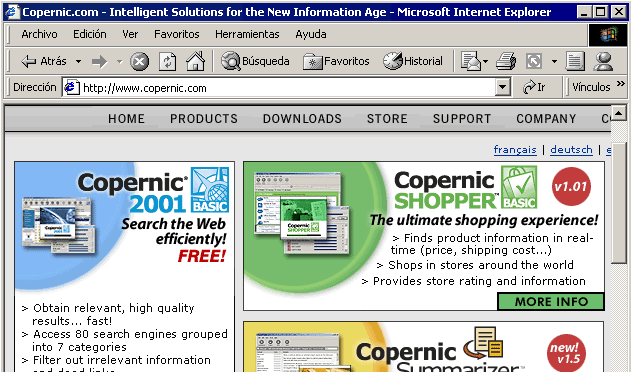
Task: Follow the français language link
Action: 515,150
